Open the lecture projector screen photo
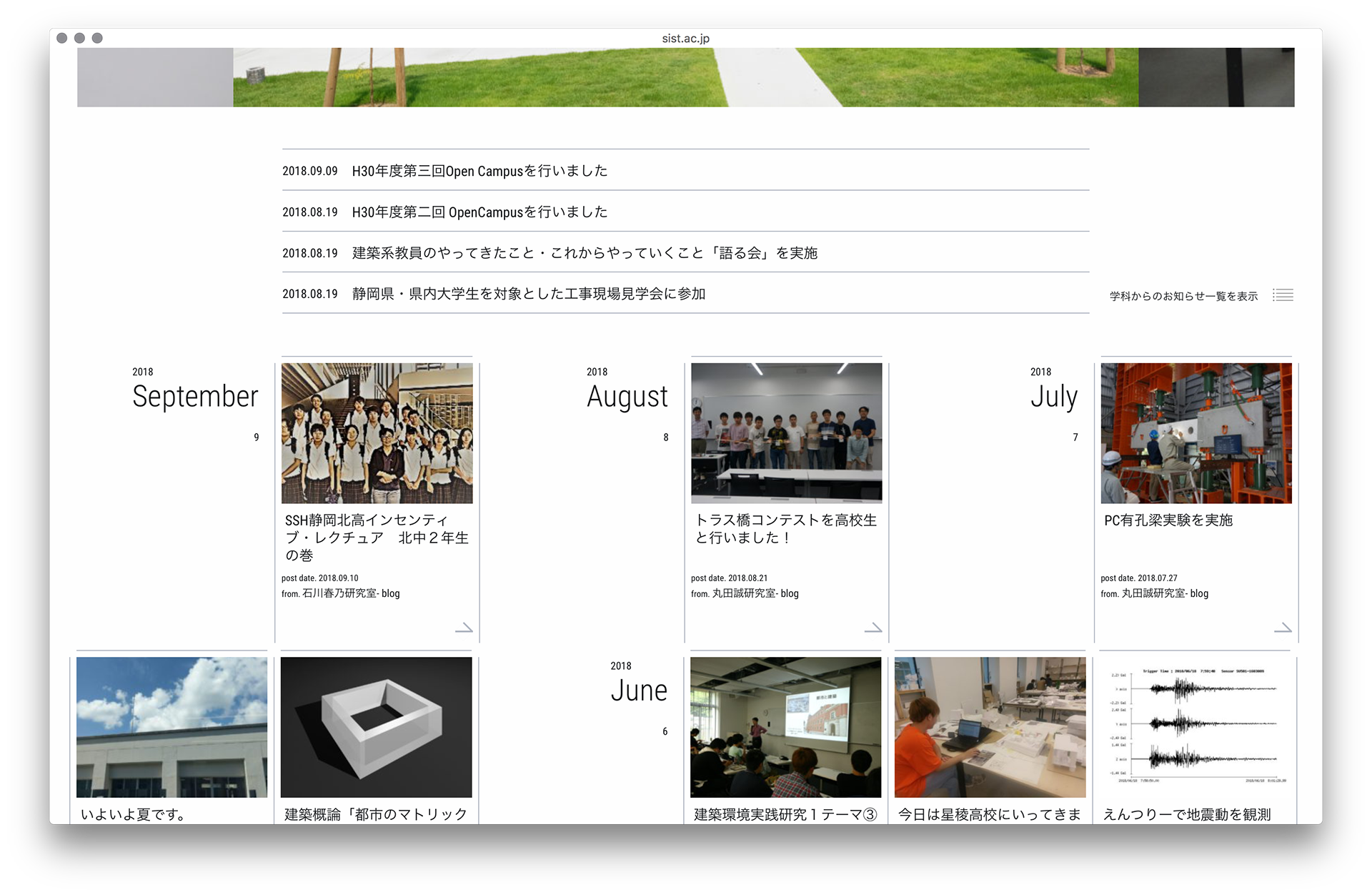The height and width of the screenshot is (895, 1372). (785, 727)
